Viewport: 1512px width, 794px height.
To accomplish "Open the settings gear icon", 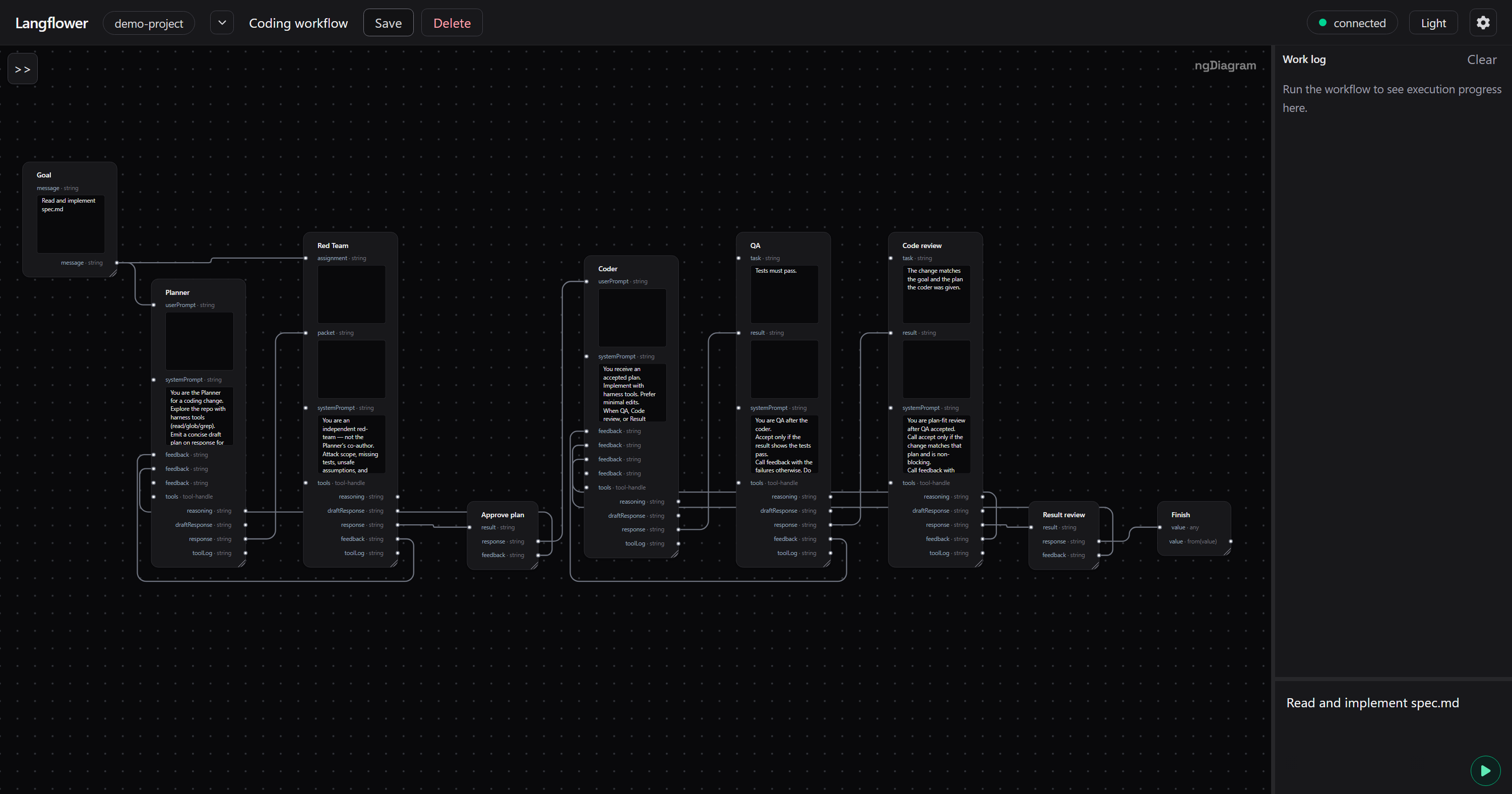I will coord(1483,23).
